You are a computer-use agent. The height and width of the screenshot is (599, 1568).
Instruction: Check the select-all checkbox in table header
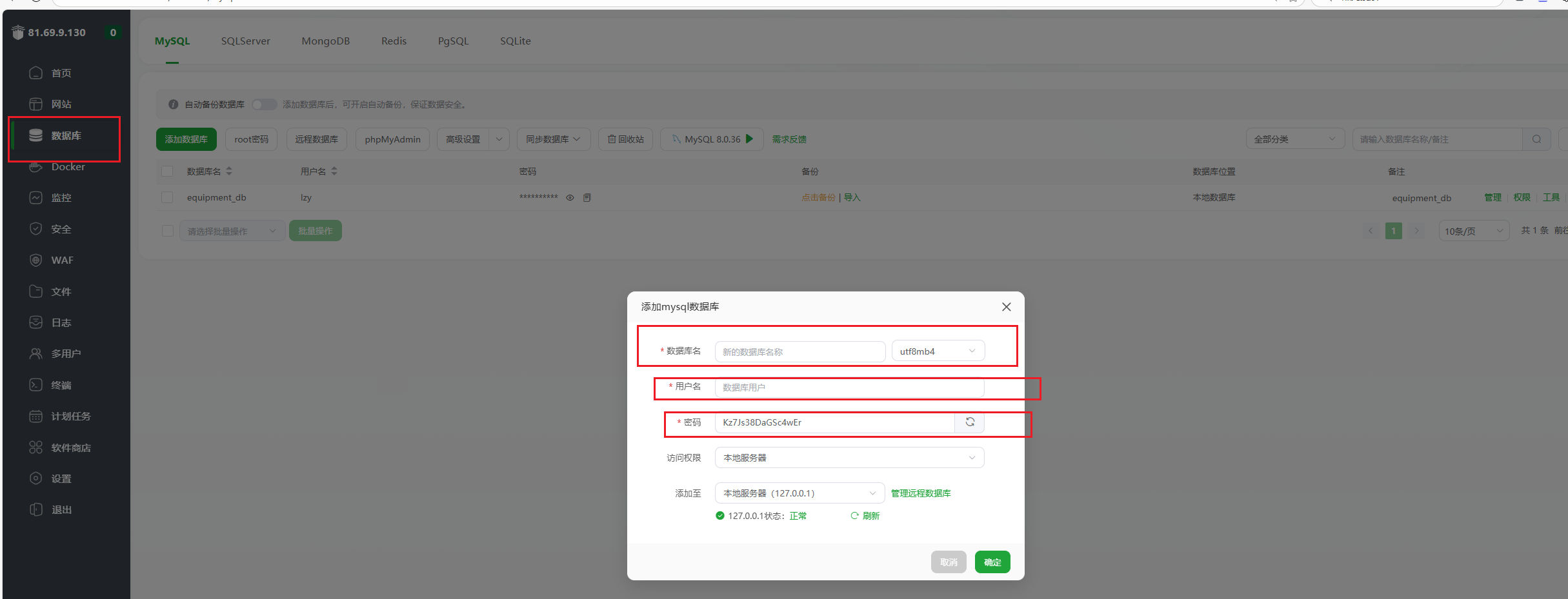pos(167,171)
